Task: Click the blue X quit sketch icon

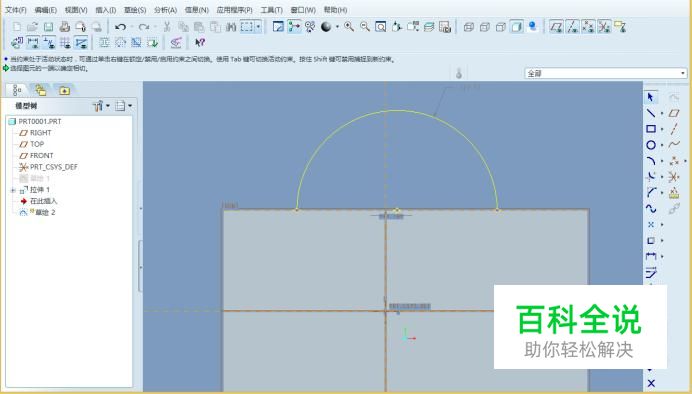Action: (x=651, y=383)
